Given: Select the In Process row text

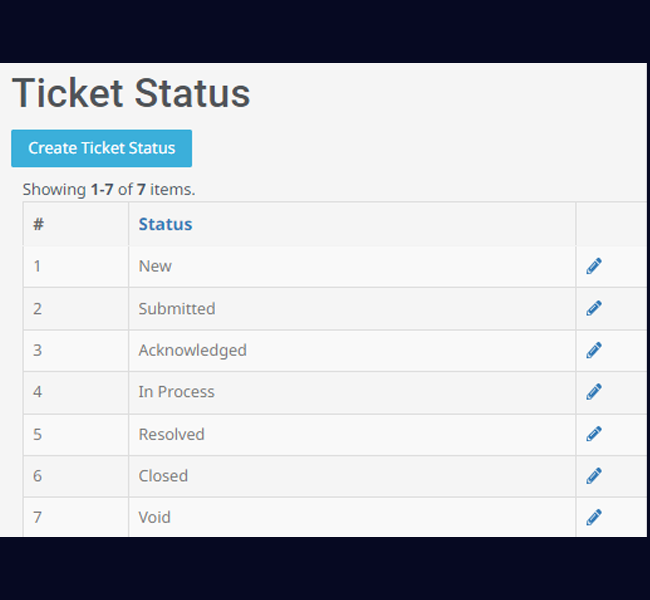Looking at the screenshot, I should 177,392.
